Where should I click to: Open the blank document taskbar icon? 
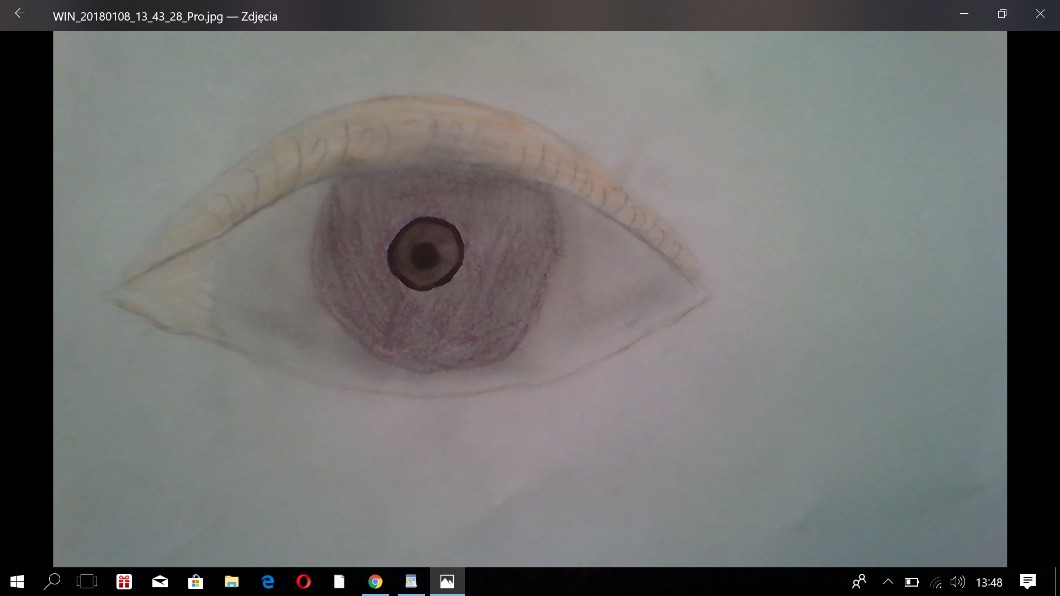(x=339, y=581)
